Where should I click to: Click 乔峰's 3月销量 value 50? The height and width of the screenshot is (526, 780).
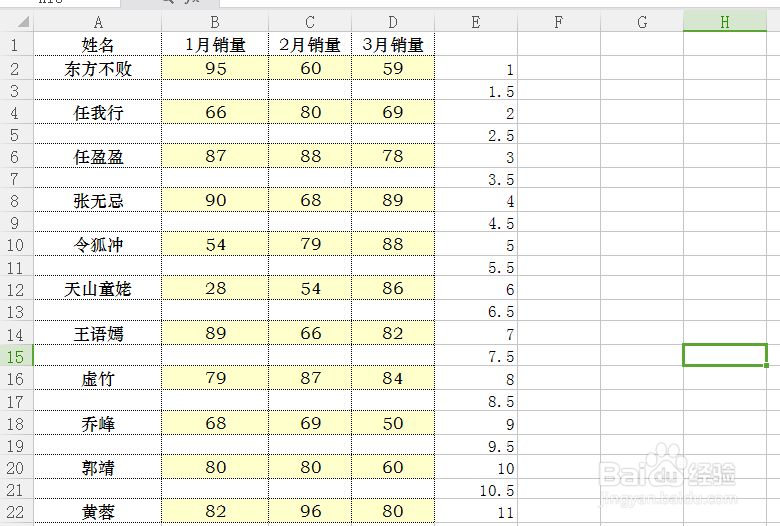tap(393, 422)
